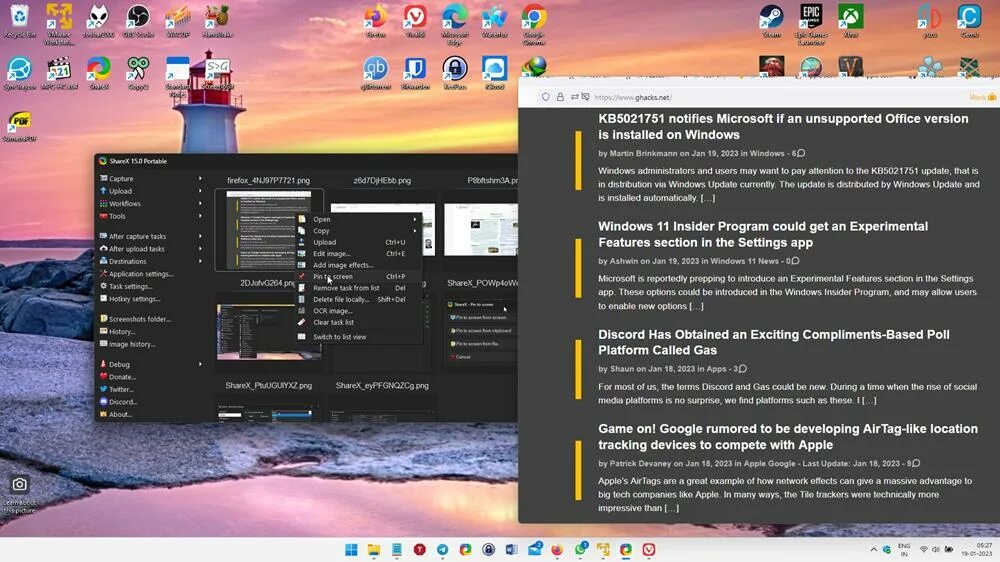1000x562 pixels.
Task: Expand the Upload submenu in ShareX sidebar
Action: [151, 191]
